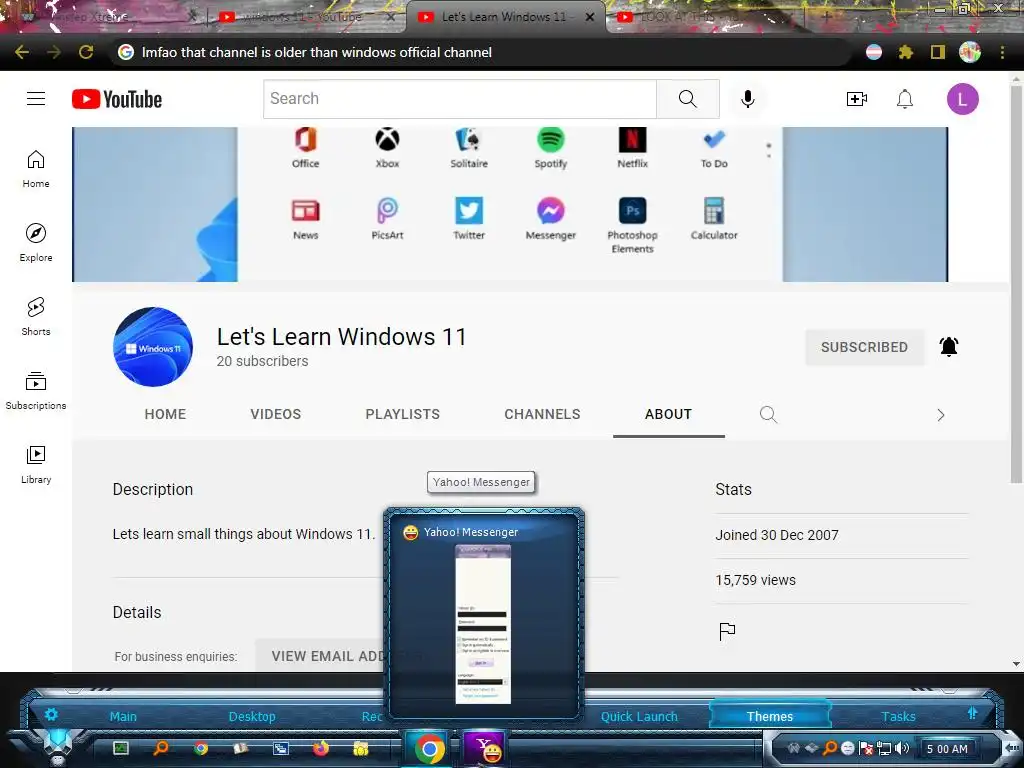
Task: Open Library in the sidebar
Action: point(36,464)
